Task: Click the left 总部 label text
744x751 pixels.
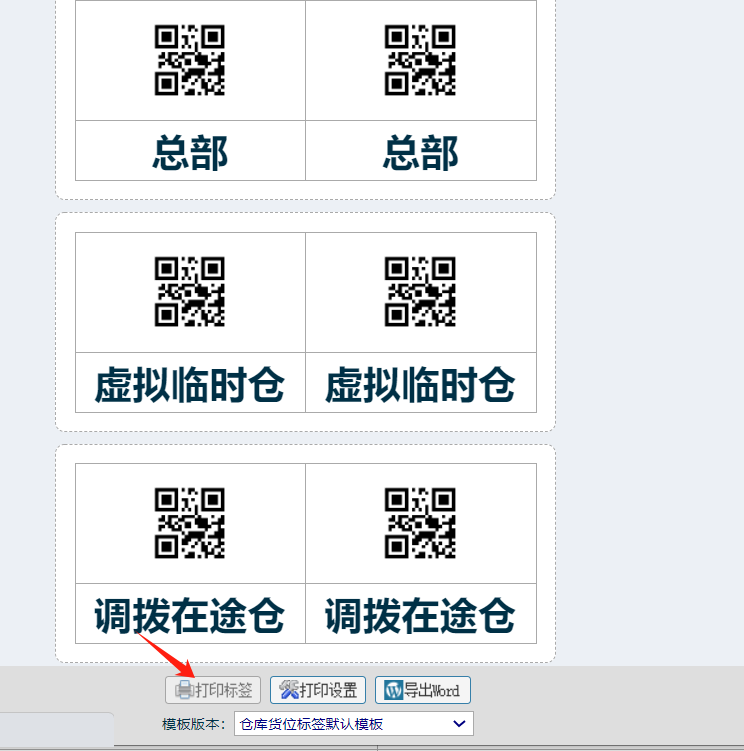Action: [x=190, y=153]
